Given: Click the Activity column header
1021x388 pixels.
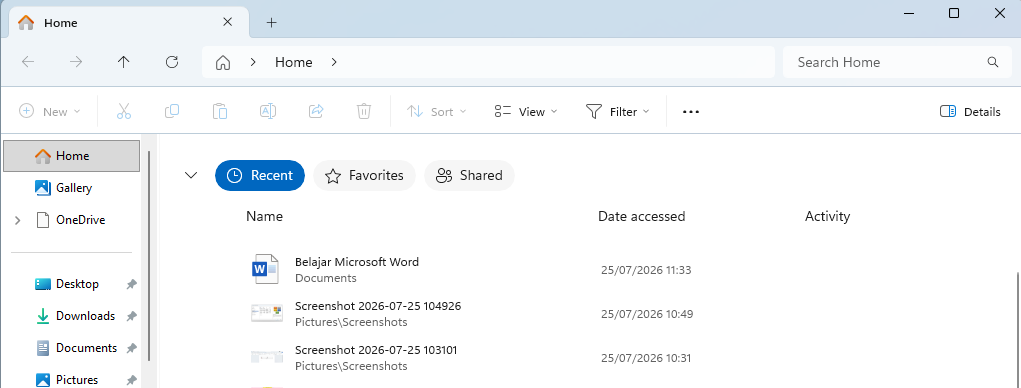Looking at the screenshot, I should pyautogui.click(x=828, y=216).
